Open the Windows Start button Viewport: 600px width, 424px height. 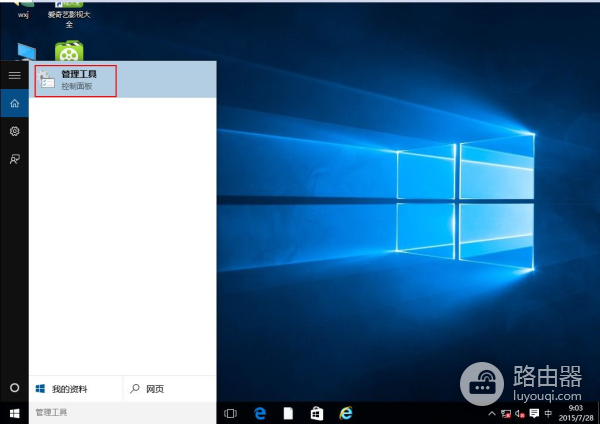tap(14, 412)
